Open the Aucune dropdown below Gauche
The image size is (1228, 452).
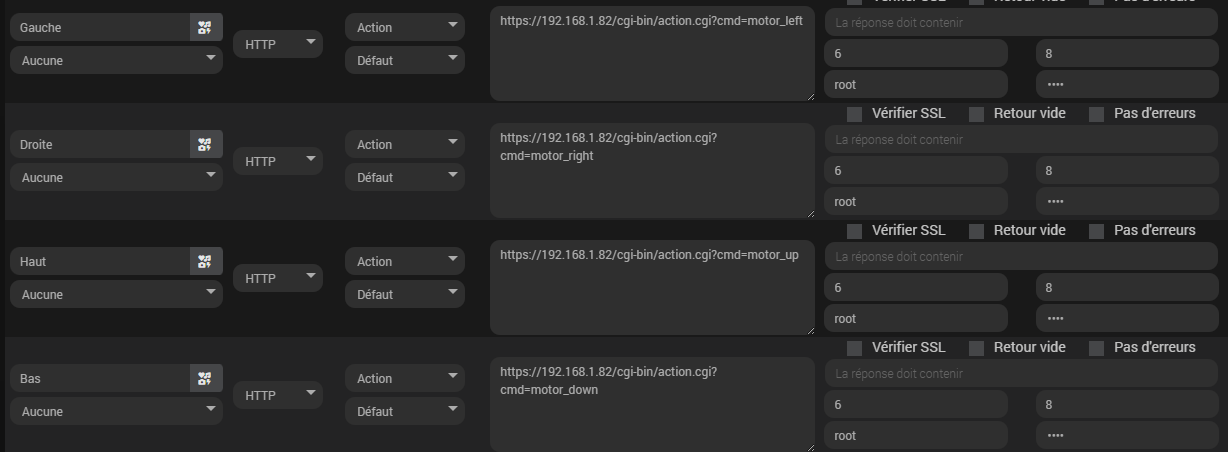pyautogui.click(x=116, y=60)
